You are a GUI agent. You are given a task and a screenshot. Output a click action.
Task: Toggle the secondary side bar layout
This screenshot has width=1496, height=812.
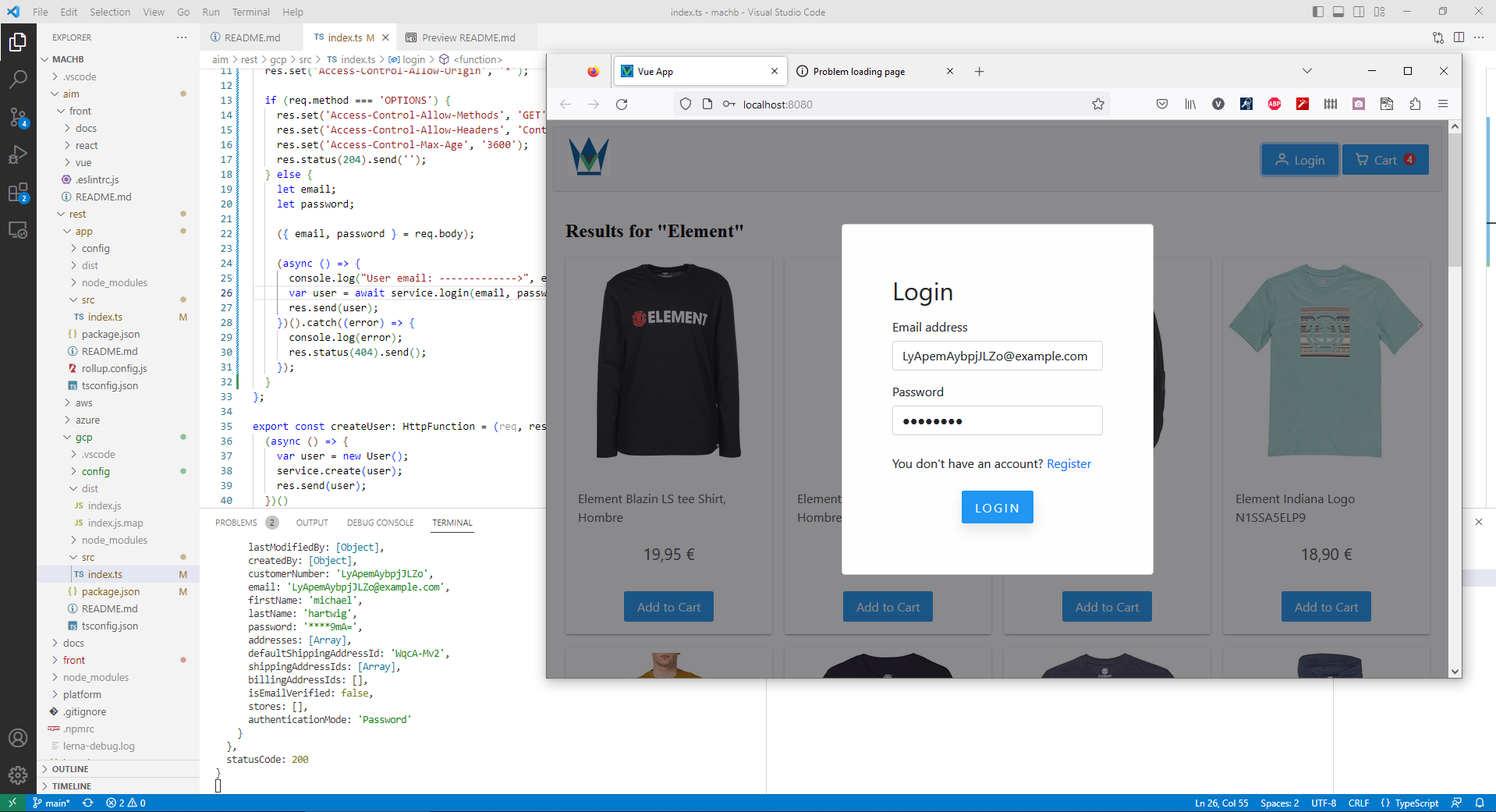(1359, 12)
